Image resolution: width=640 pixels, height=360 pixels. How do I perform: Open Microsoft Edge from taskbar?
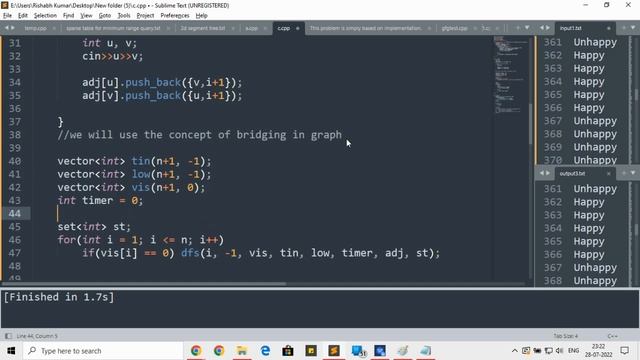point(265,351)
